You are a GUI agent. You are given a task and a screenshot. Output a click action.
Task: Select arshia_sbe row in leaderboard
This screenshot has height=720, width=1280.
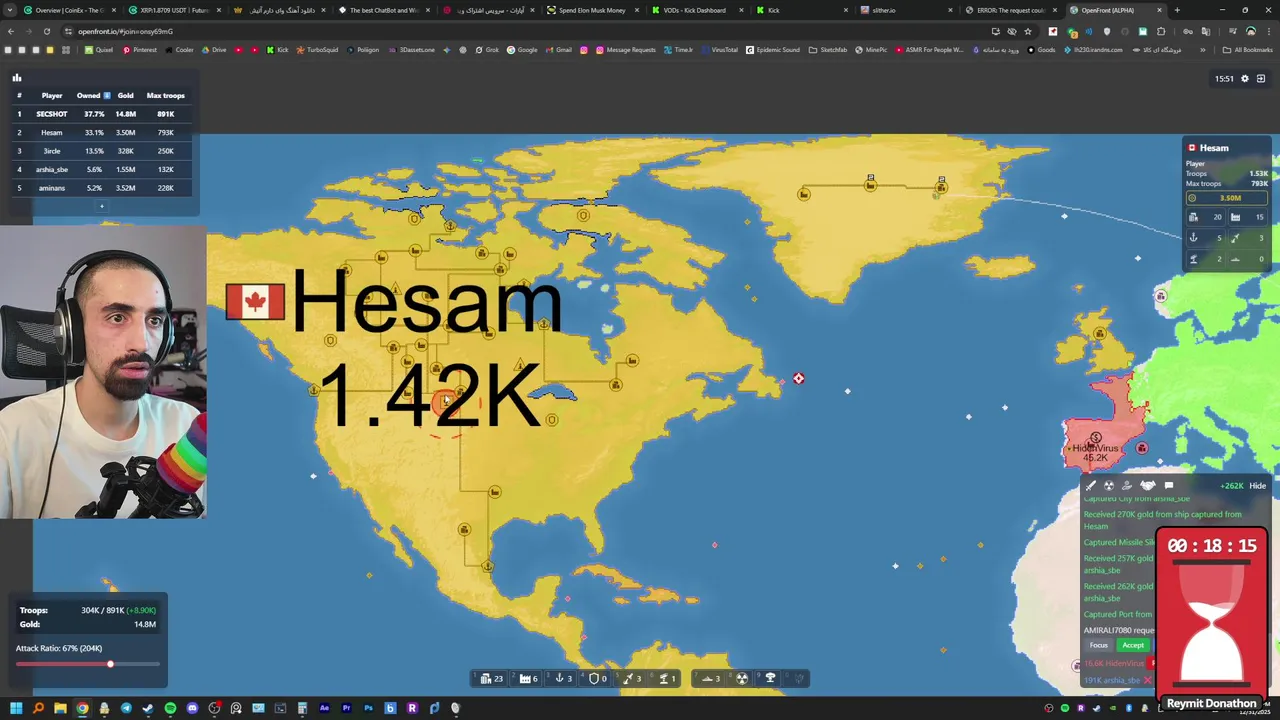(100, 169)
